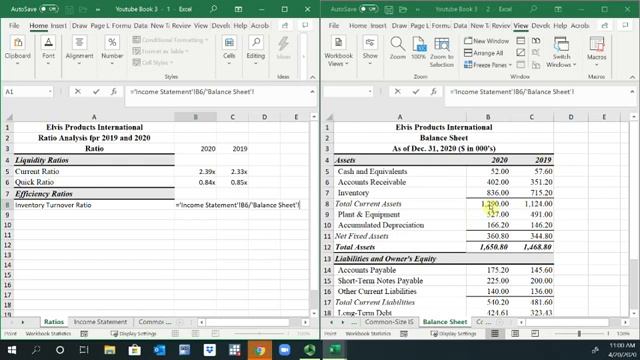Open View tab in right window
This screenshot has width=640, height=360.
pos(520,26)
